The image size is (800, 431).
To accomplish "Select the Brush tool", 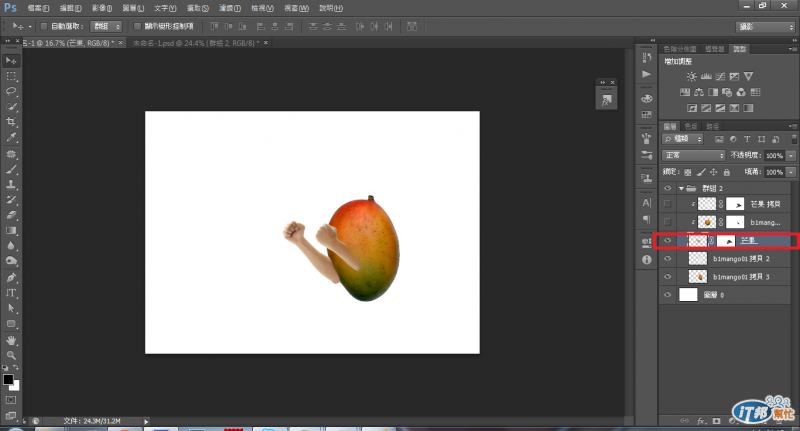I will tap(11, 169).
